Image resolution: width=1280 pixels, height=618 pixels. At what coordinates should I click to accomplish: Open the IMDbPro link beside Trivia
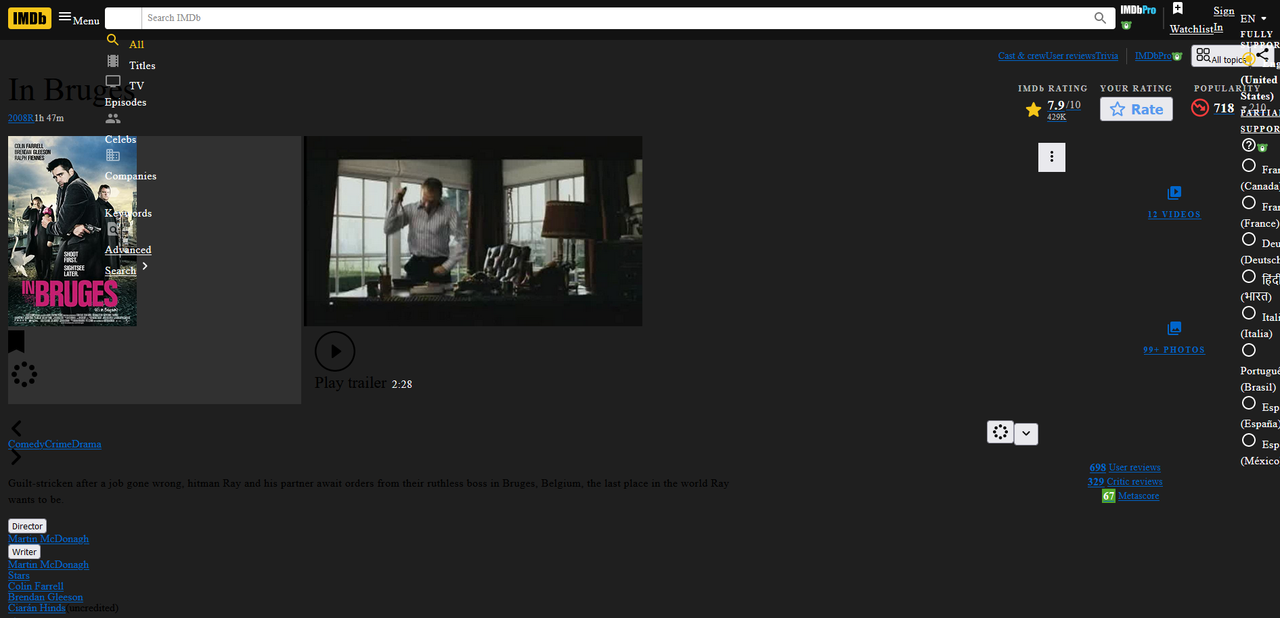coord(1153,56)
